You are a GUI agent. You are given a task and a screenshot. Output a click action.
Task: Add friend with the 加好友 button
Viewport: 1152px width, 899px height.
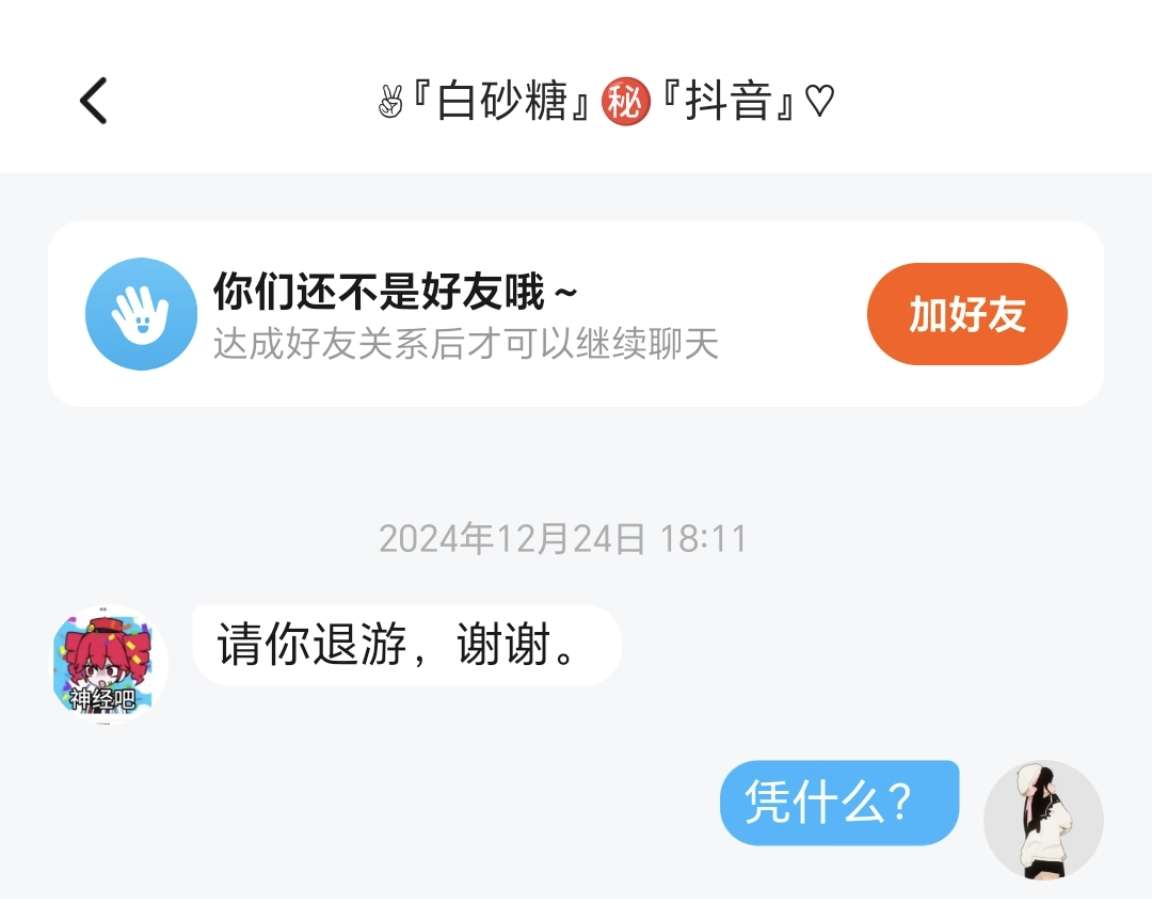tap(967, 314)
